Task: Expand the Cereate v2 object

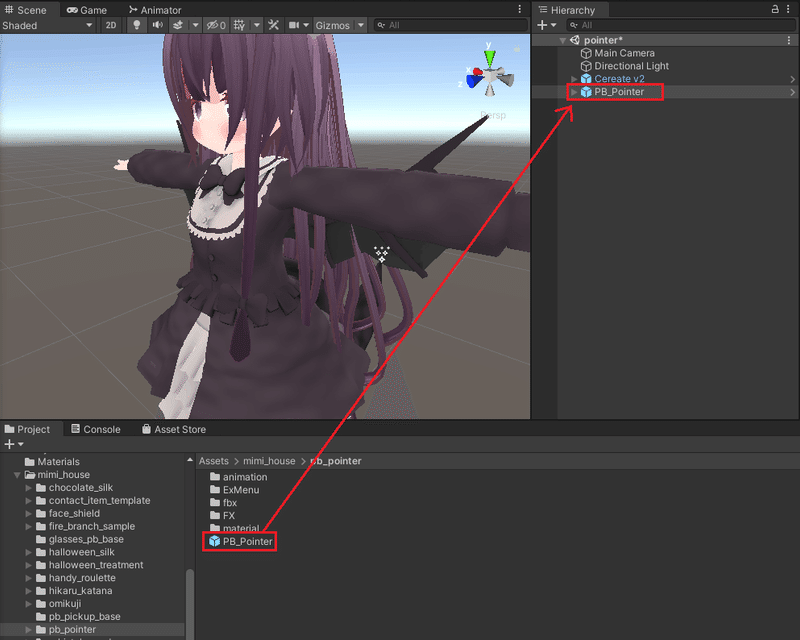Action: pyautogui.click(x=574, y=79)
